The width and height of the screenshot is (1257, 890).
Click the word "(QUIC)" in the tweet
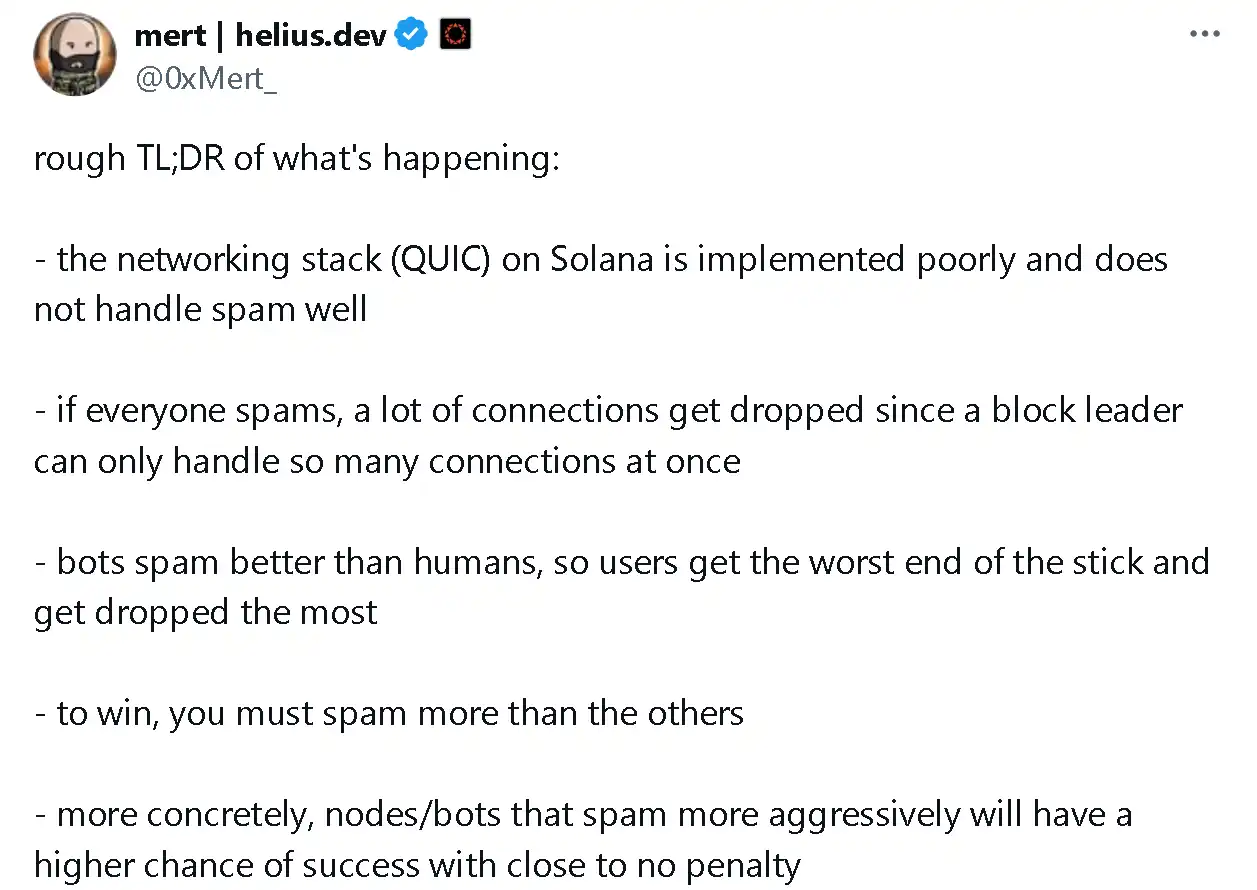(x=439, y=260)
